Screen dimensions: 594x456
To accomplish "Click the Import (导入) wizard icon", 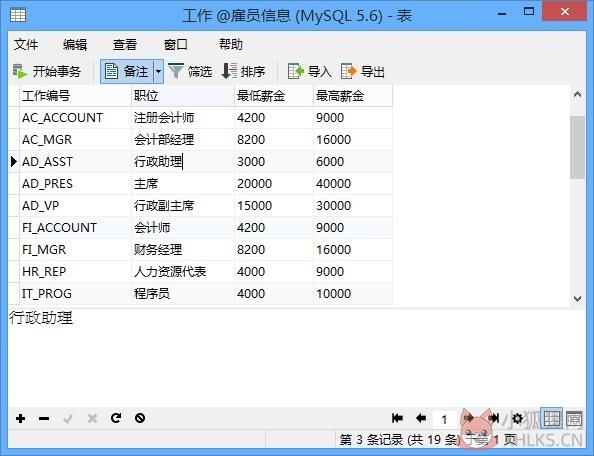I will point(296,71).
